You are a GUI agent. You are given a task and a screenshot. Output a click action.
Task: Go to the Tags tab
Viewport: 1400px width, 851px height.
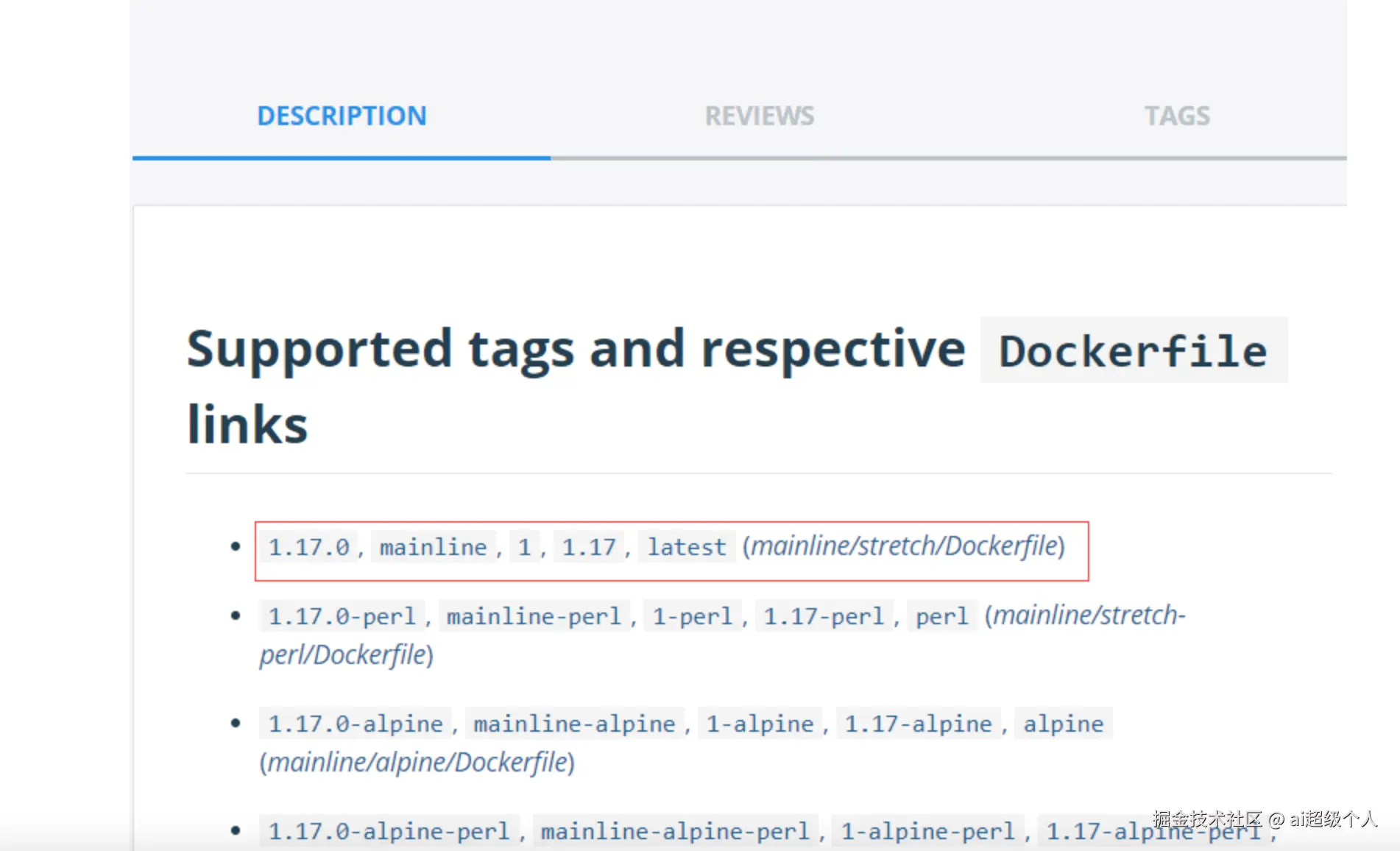(1176, 116)
